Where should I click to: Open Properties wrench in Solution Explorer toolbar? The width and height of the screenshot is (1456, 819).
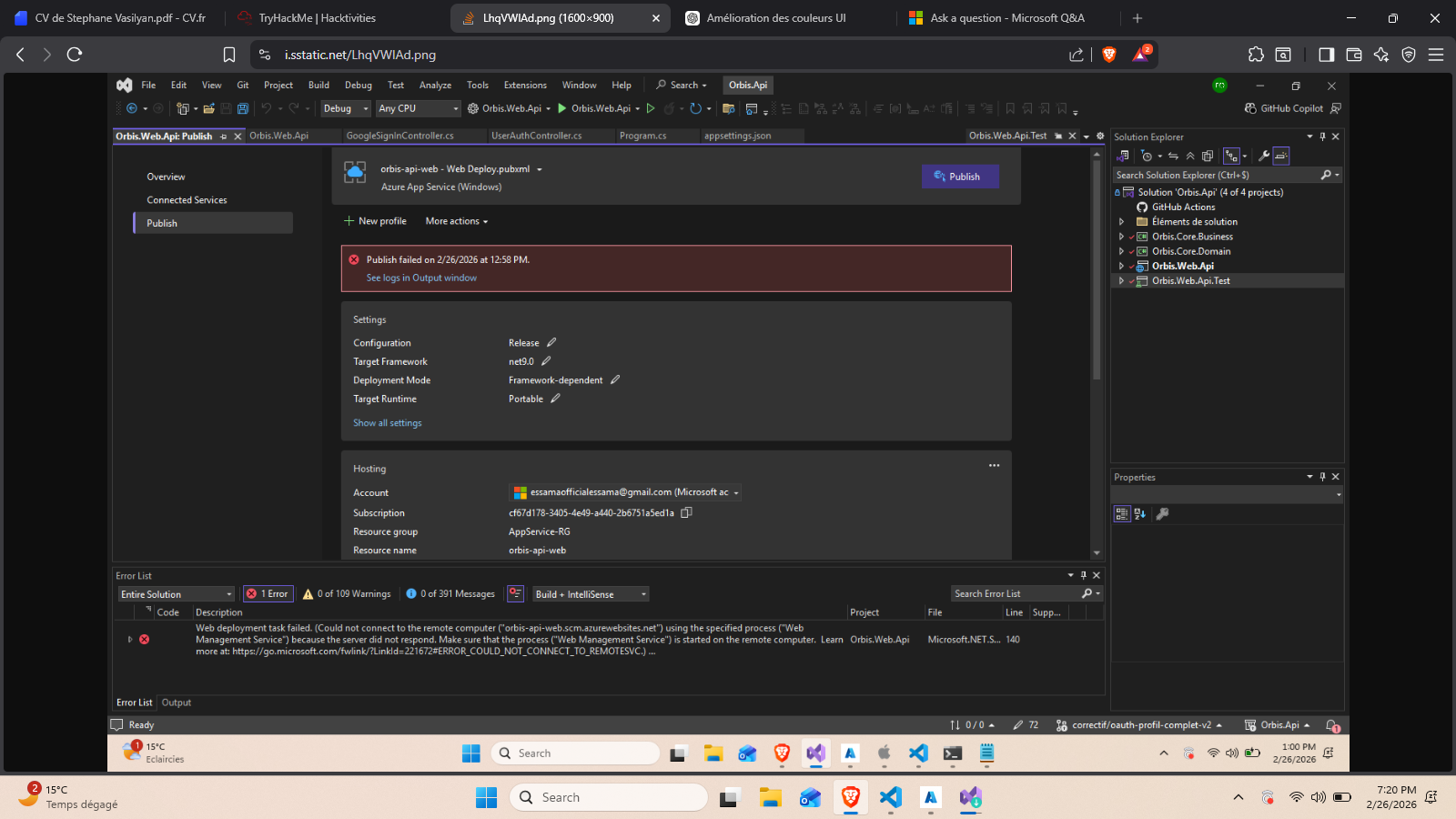pos(1264,156)
